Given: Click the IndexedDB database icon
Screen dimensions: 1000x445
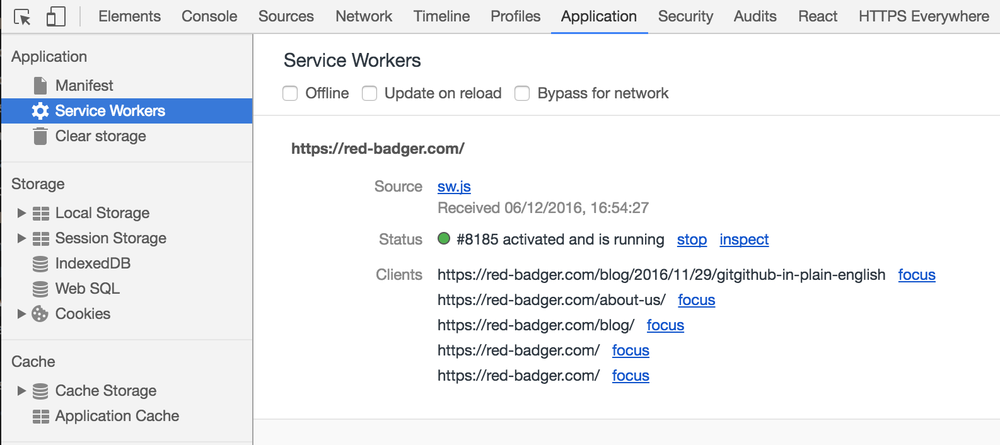Looking at the screenshot, I should pos(41,264).
